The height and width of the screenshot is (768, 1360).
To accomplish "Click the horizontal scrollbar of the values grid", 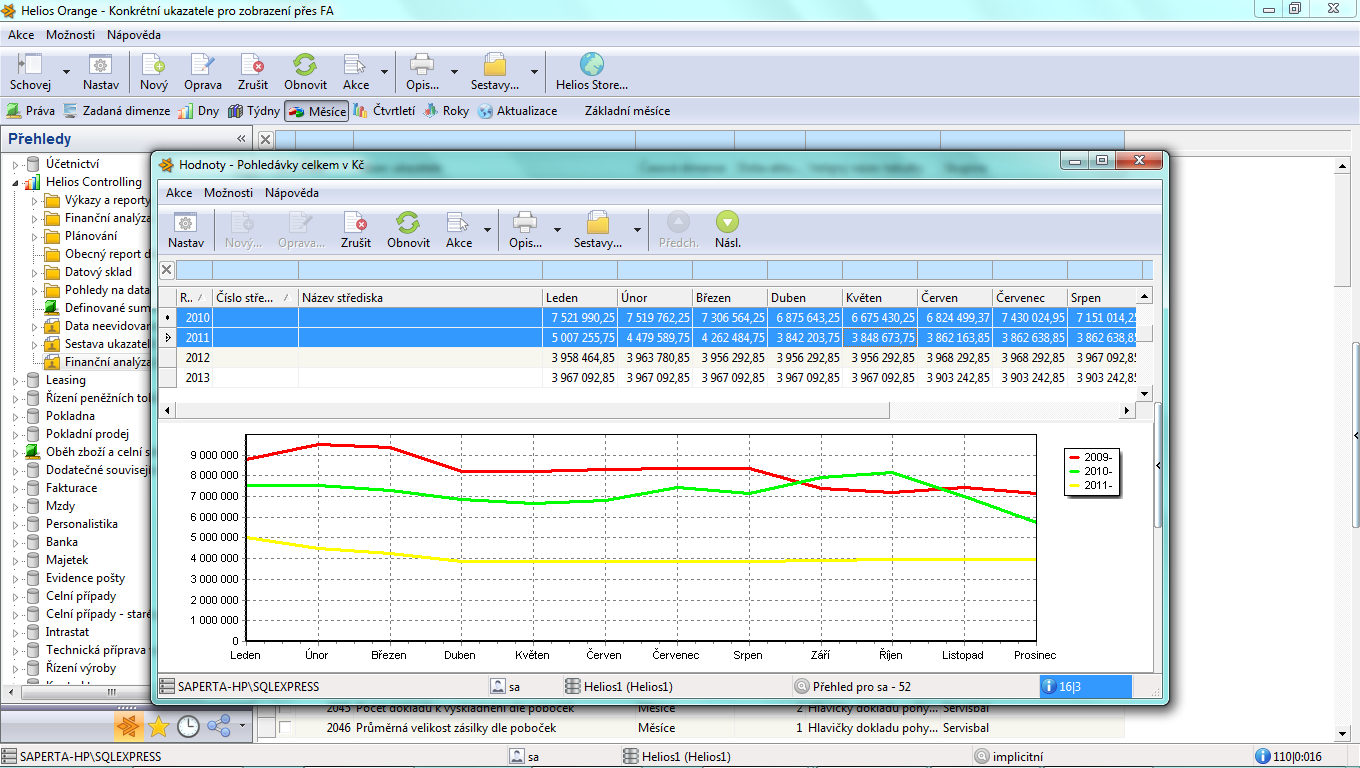I will tap(531, 411).
